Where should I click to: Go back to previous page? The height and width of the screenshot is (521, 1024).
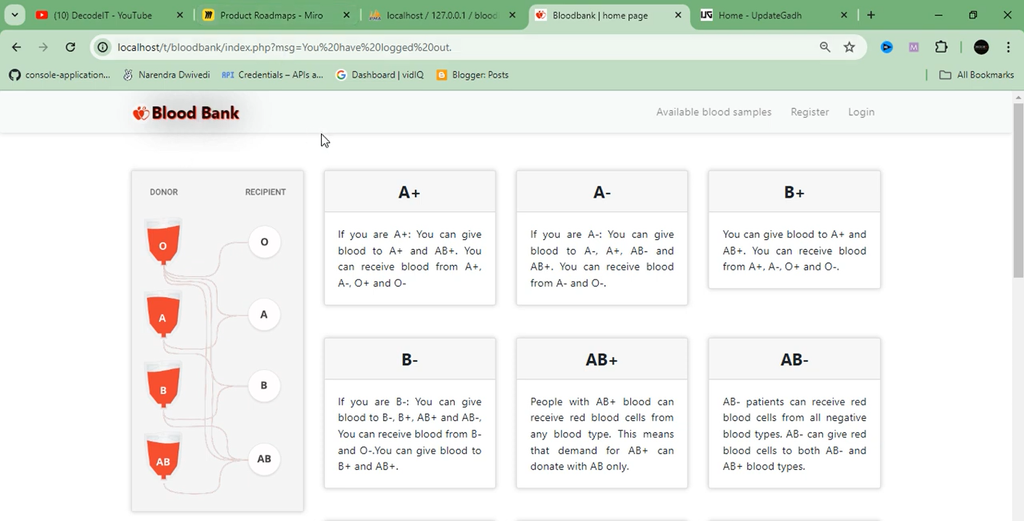click(16, 47)
